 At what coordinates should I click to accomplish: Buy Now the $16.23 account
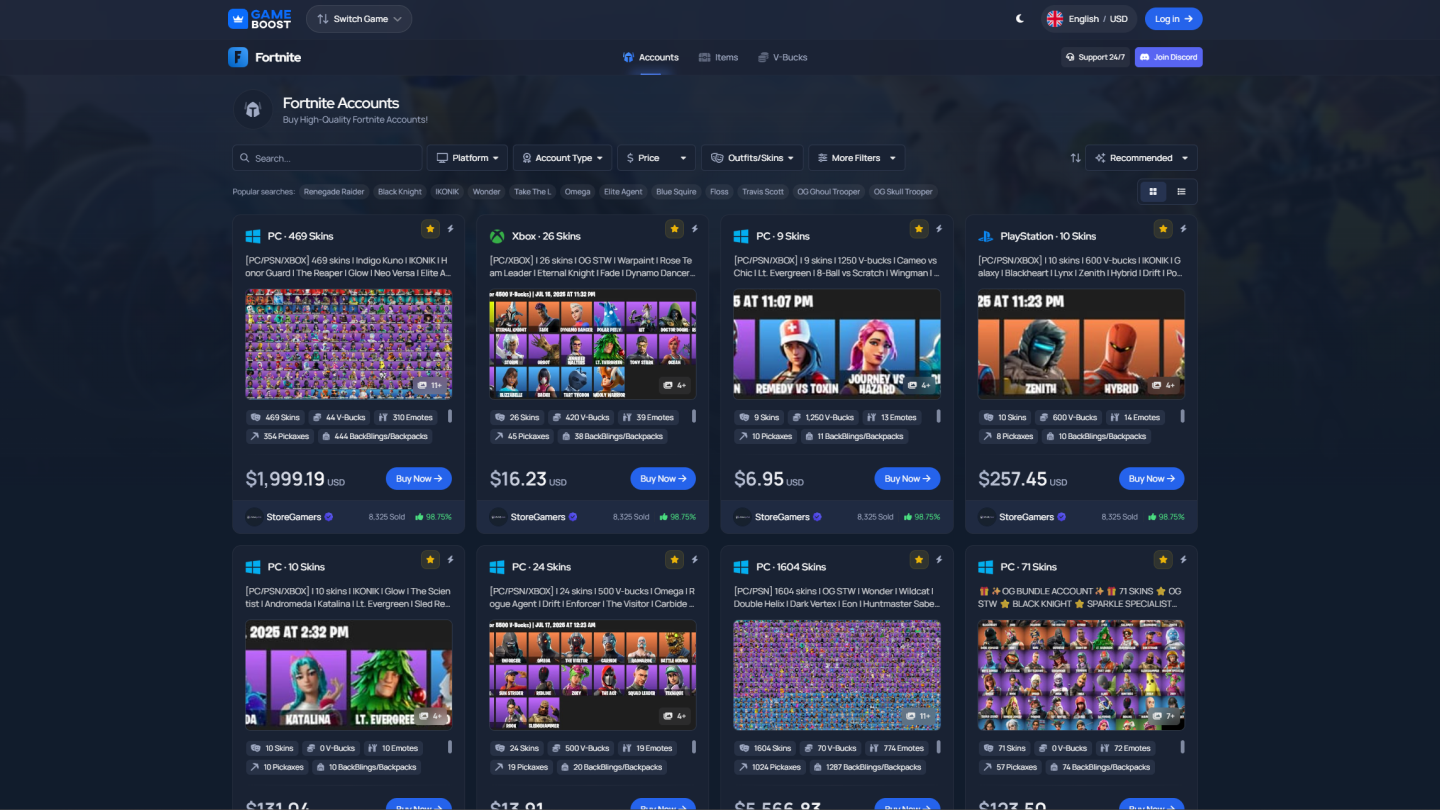pos(663,479)
